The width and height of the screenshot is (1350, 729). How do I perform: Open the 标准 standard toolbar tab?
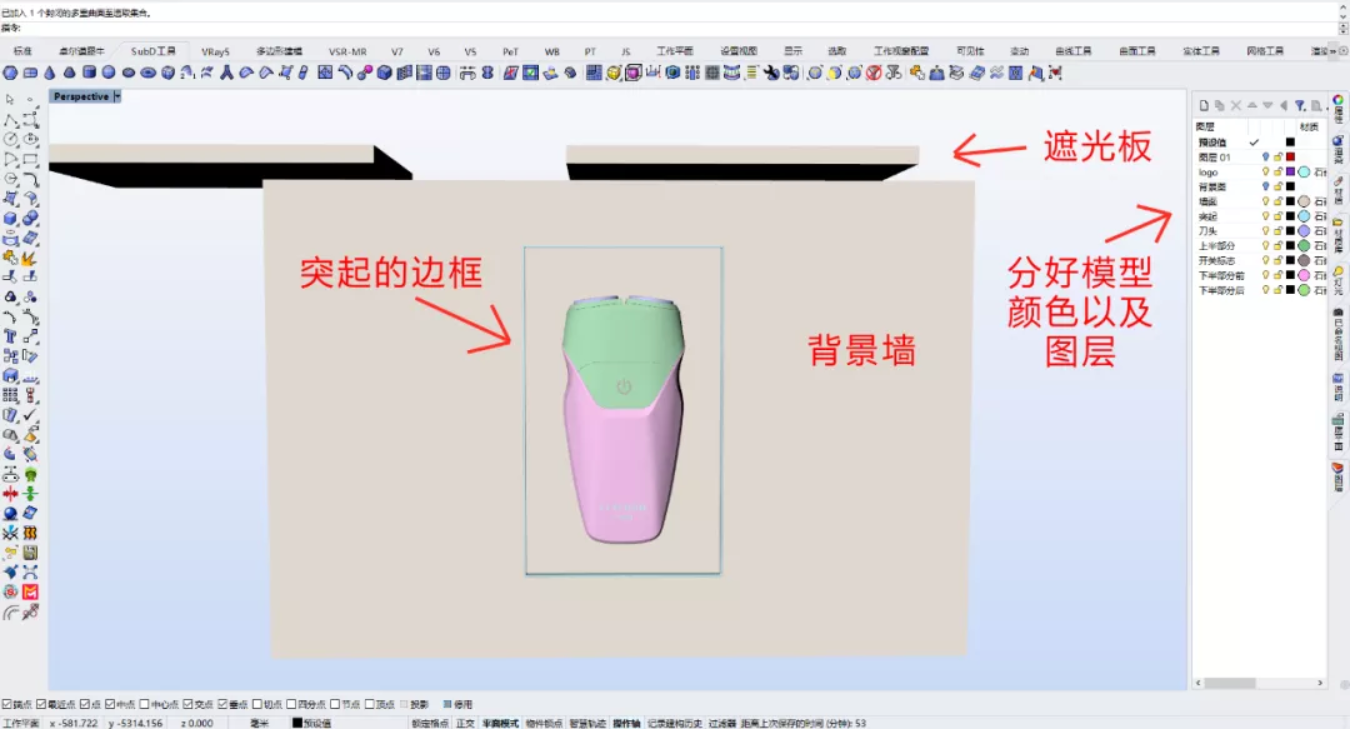22,51
